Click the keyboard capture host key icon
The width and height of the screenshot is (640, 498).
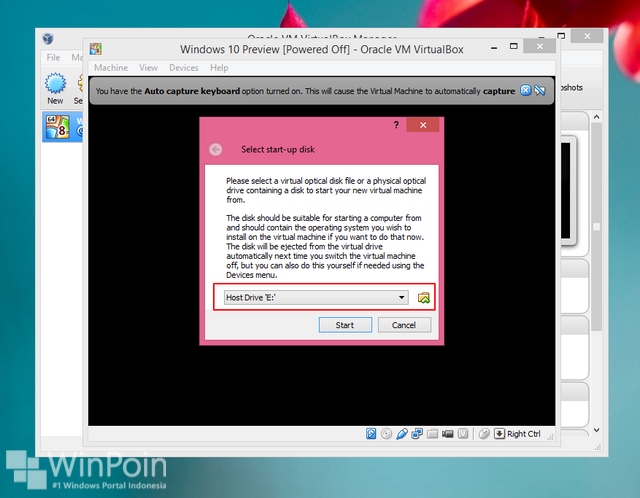pyautogui.click(x=499, y=434)
